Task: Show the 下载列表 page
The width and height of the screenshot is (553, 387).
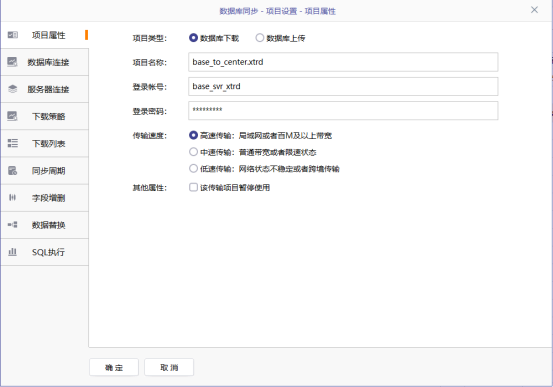Action: (x=44, y=144)
